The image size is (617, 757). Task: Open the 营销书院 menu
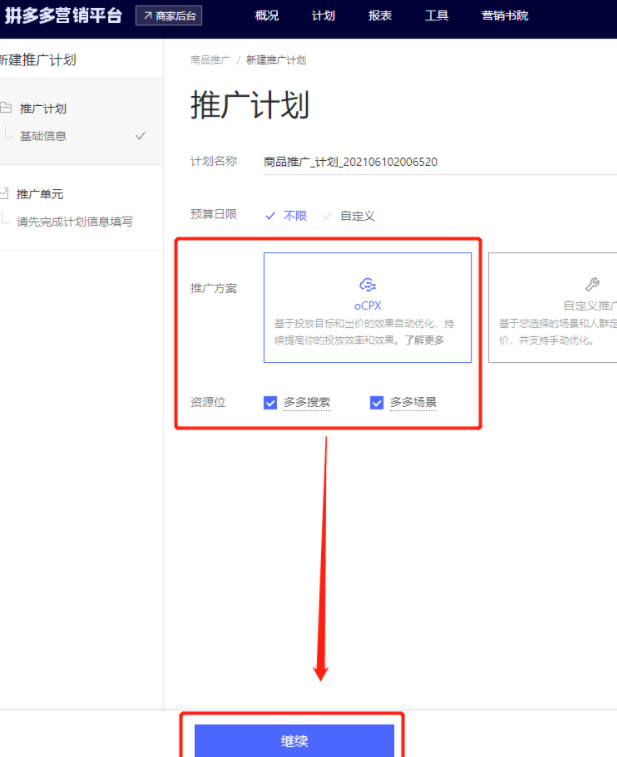[505, 16]
